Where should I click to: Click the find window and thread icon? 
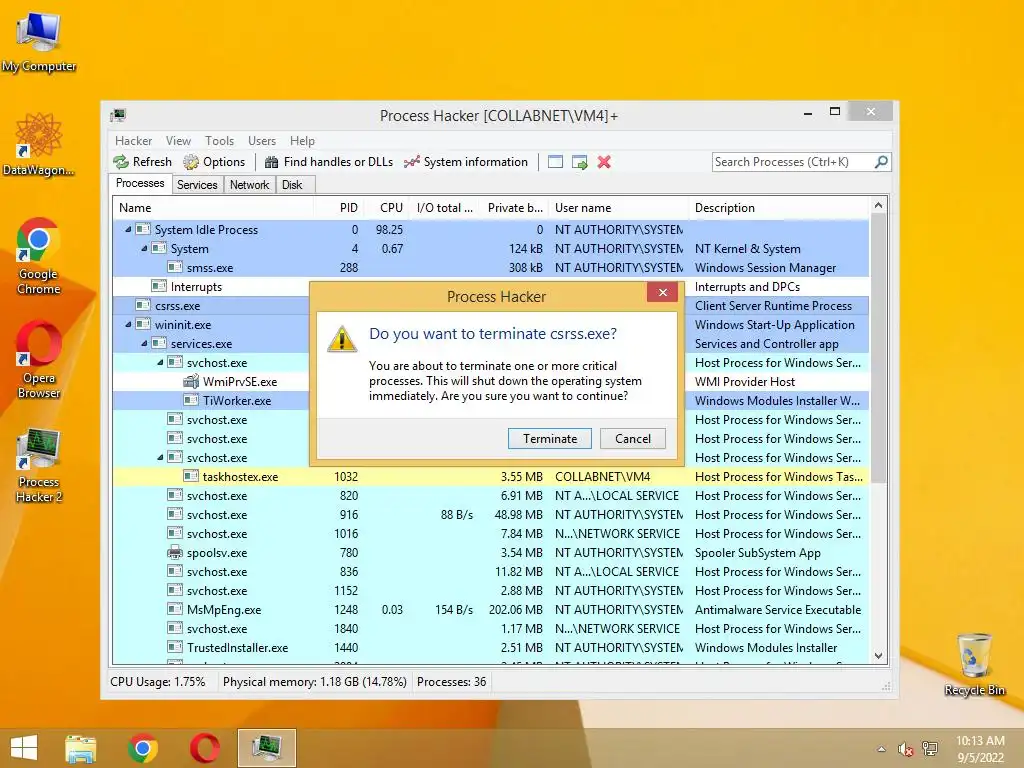[579, 162]
